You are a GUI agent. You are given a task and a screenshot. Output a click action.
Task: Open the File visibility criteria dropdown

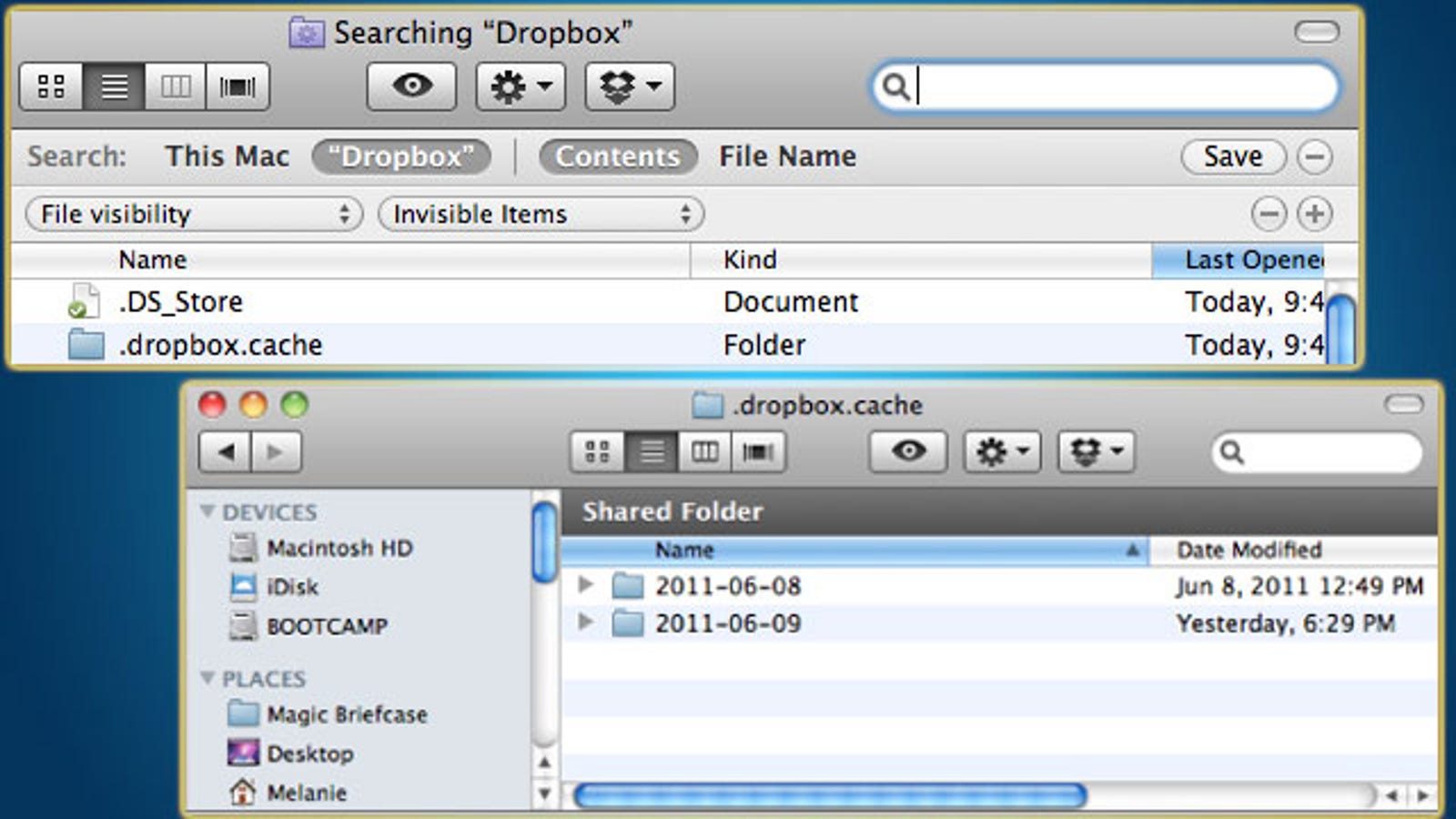click(x=194, y=214)
